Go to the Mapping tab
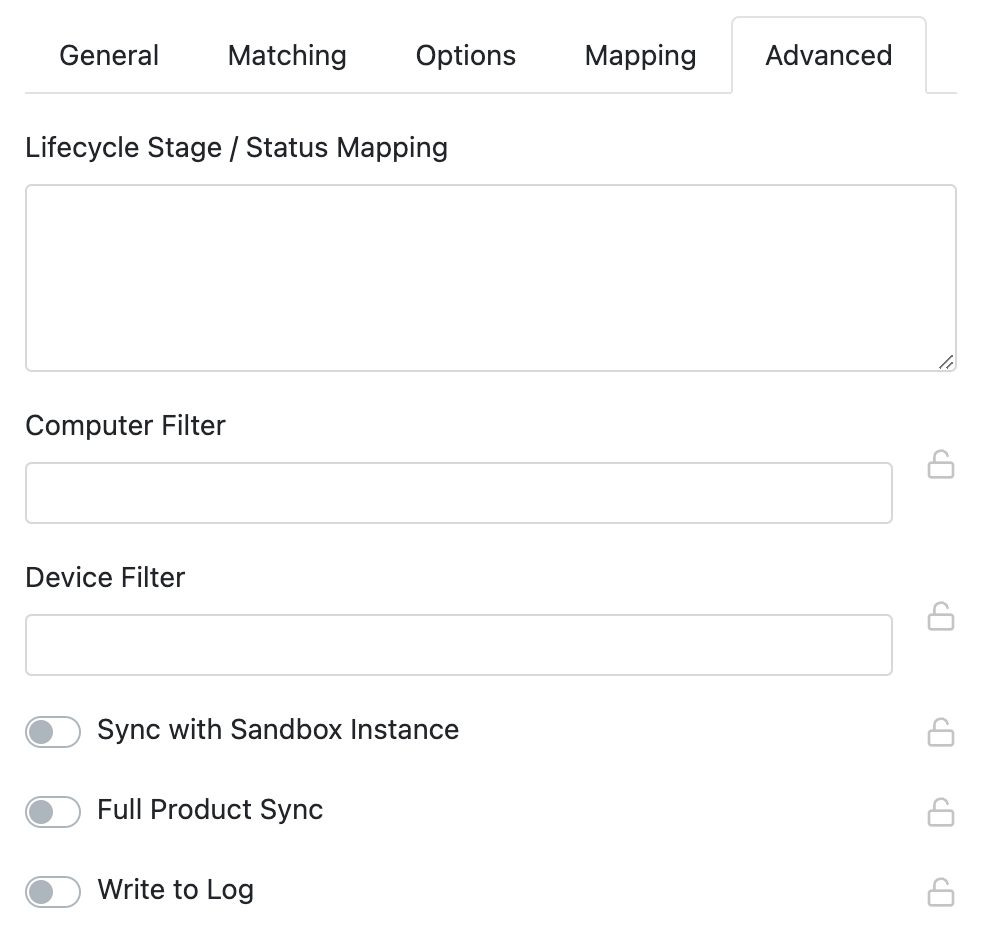Viewport: 984px width, 944px height. (639, 55)
